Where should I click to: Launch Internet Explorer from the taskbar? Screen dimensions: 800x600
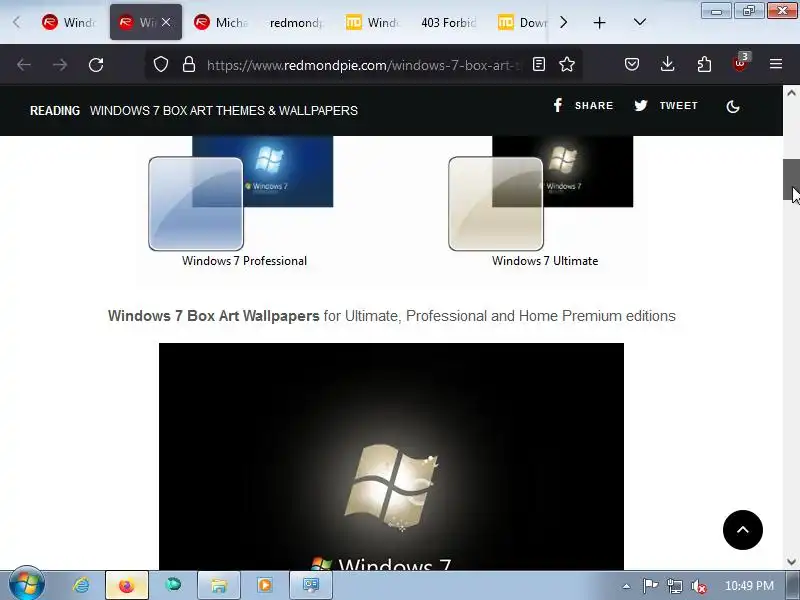pyautogui.click(x=81, y=585)
